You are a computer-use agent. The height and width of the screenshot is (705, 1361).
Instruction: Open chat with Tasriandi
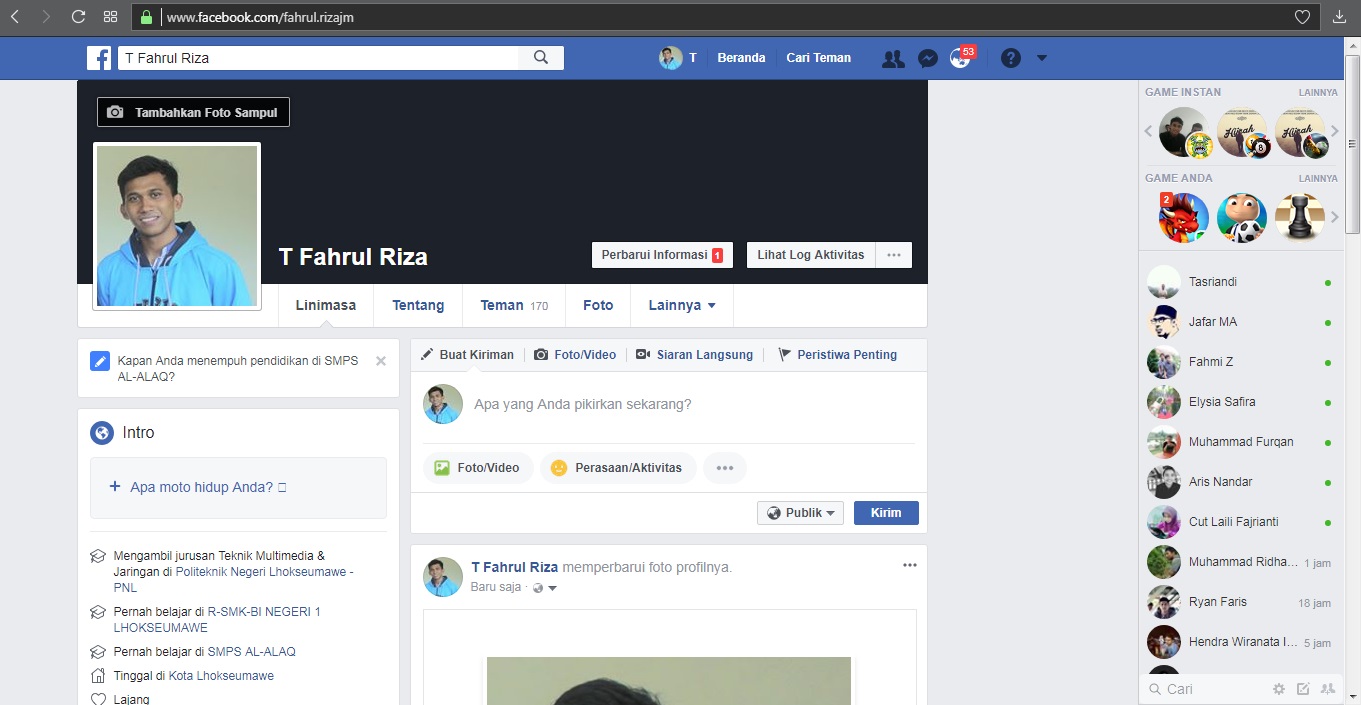click(1239, 282)
